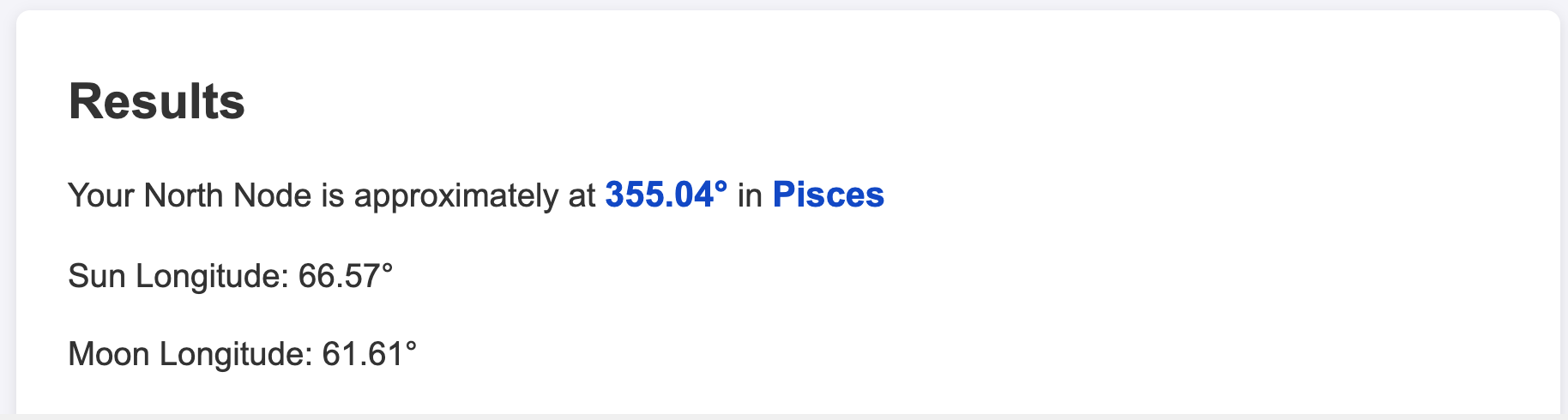Click the word "at" before 355.04°
The width and height of the screenshot is (1568, 420).
tap(582, 195)
